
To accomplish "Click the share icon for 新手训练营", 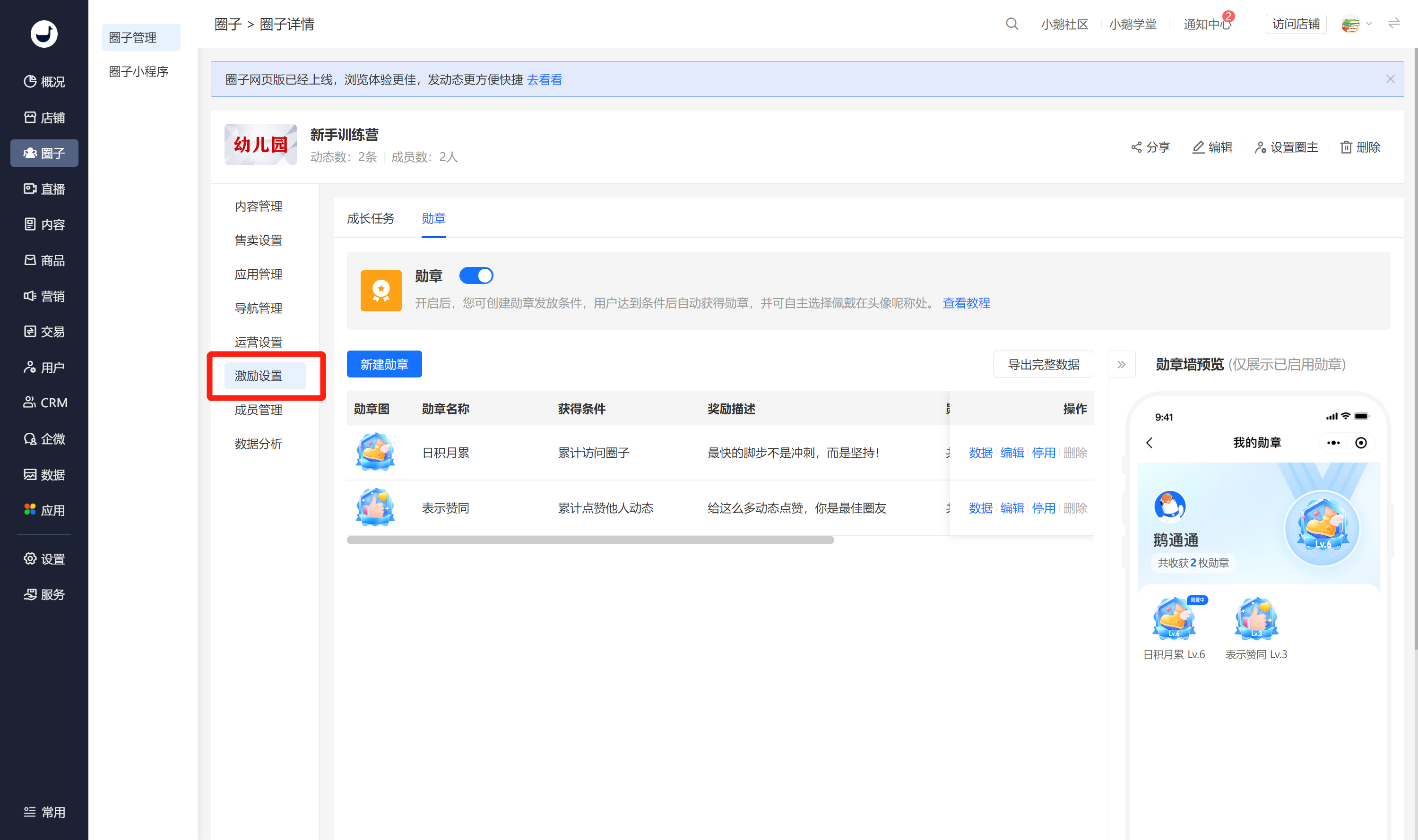I will (x=1136, y=147).
